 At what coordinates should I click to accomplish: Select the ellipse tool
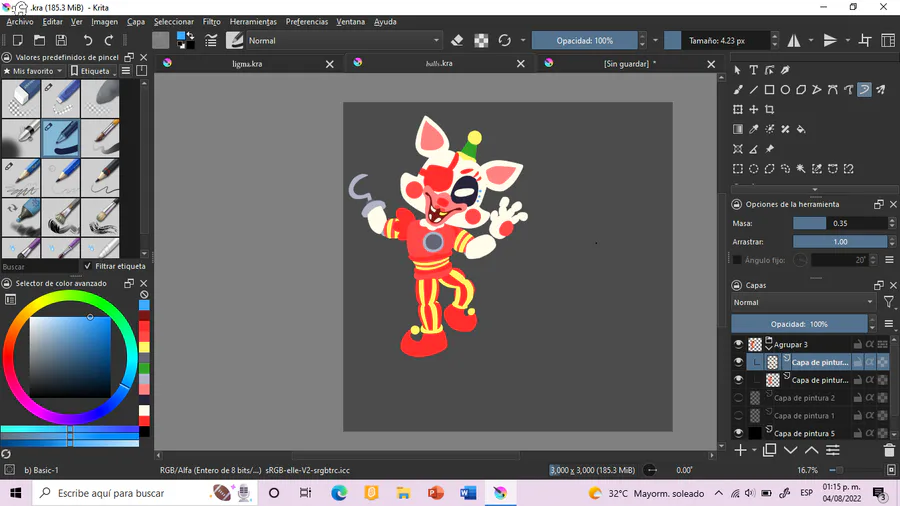point(785,89)
